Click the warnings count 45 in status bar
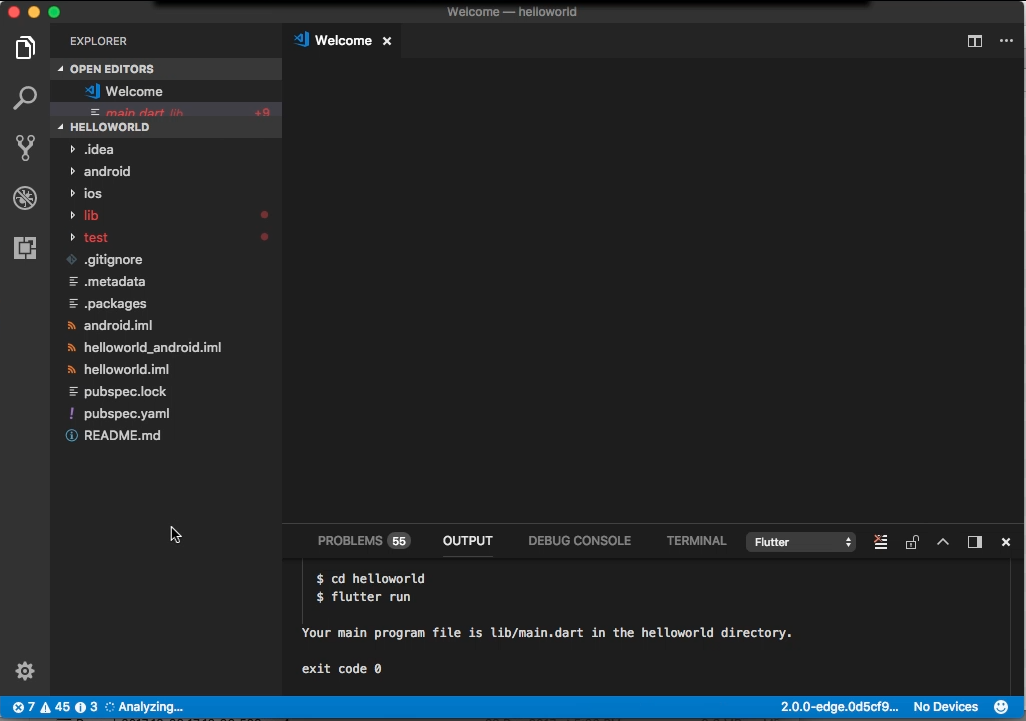 pos(55,707)
